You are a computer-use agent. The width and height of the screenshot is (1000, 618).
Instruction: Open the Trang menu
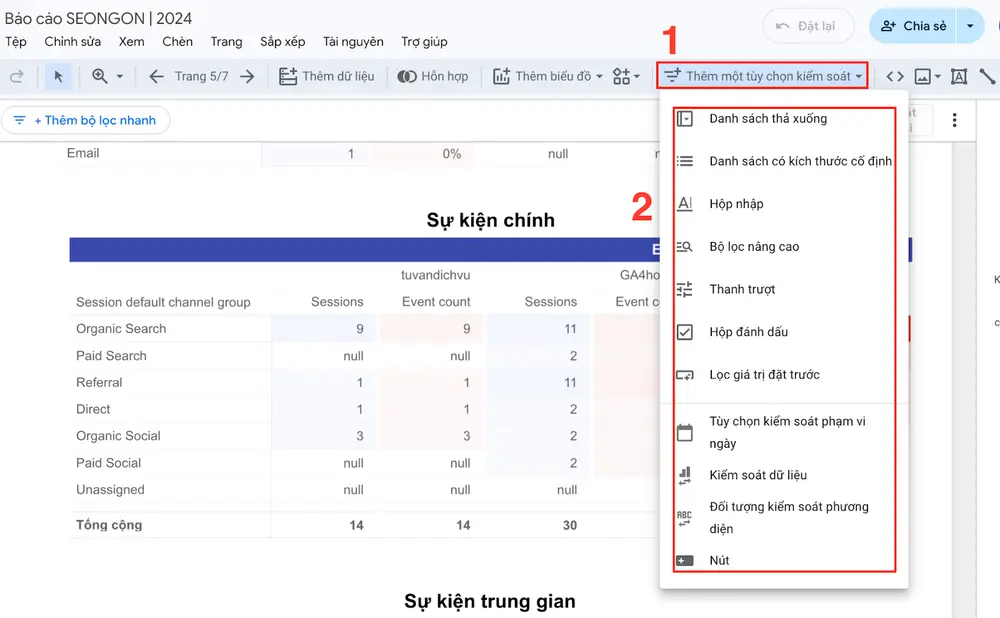(226, 42)
